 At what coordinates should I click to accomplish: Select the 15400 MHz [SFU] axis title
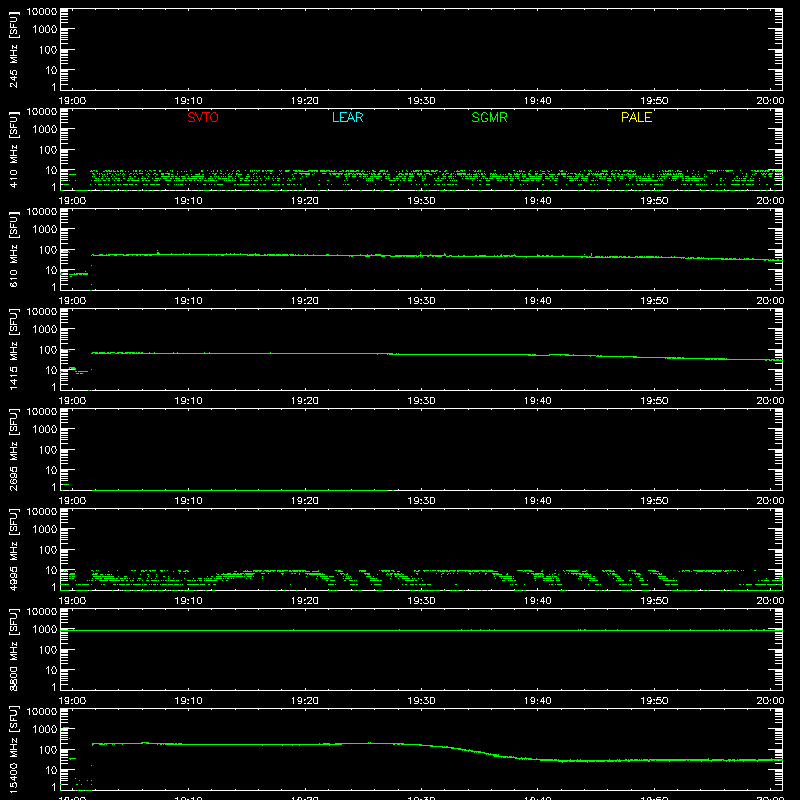pos(14,749)
